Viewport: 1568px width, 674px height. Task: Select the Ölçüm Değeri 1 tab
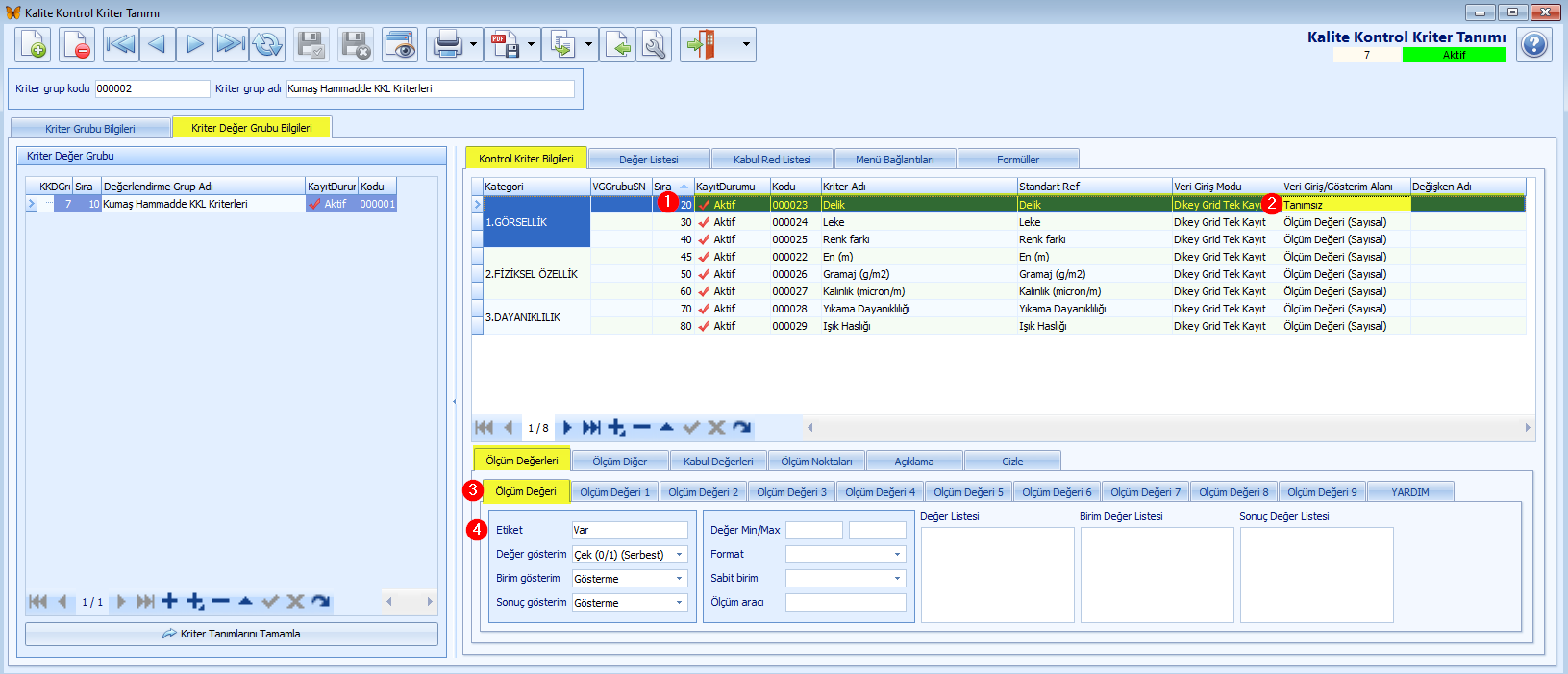tap(614, 492)
